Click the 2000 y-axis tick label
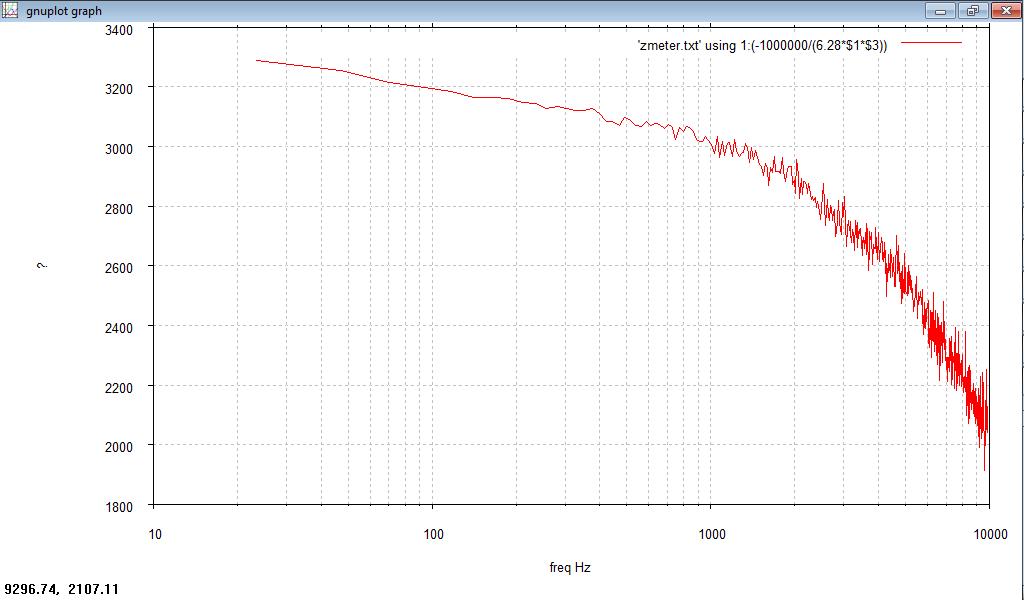Screen dimensions: 1024x600 [x=119, y=447]
